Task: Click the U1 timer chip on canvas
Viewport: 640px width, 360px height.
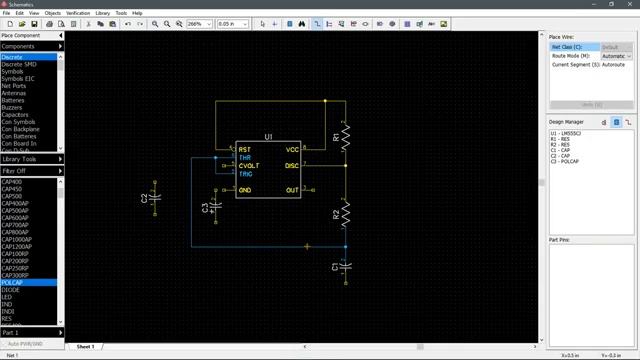Action: coord(268,170)
